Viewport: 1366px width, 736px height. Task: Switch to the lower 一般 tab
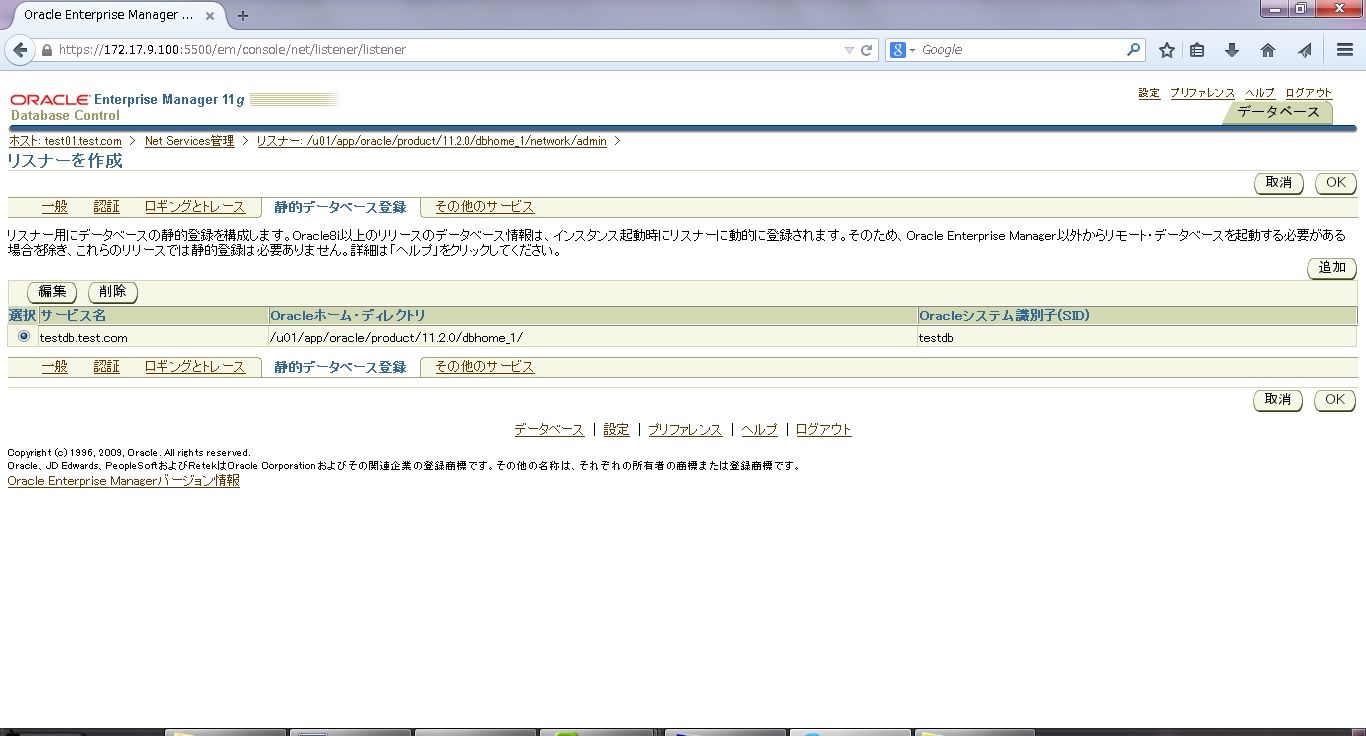55,367
